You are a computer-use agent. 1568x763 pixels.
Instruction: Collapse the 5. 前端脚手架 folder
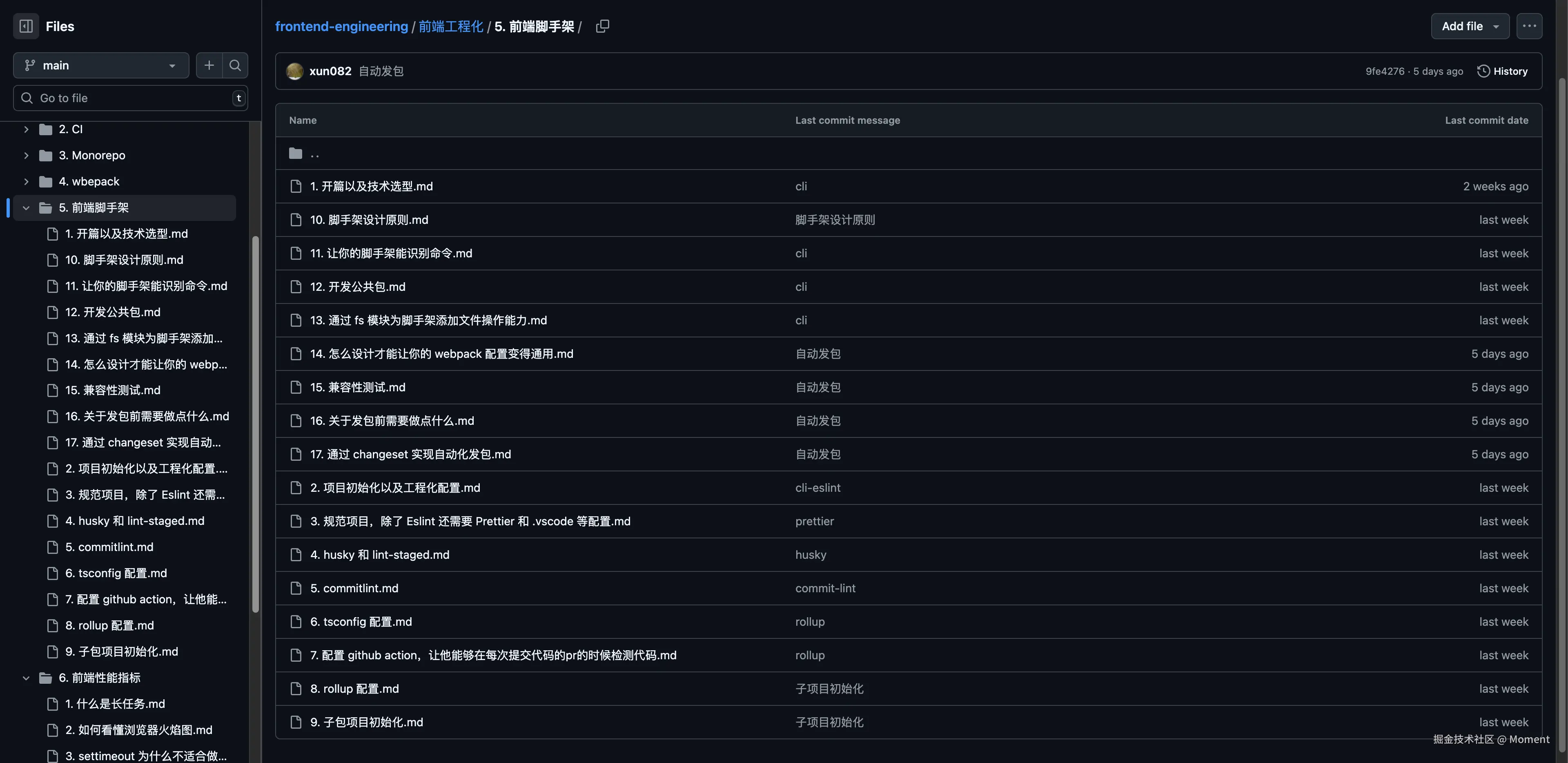click(x=26, y=207)
